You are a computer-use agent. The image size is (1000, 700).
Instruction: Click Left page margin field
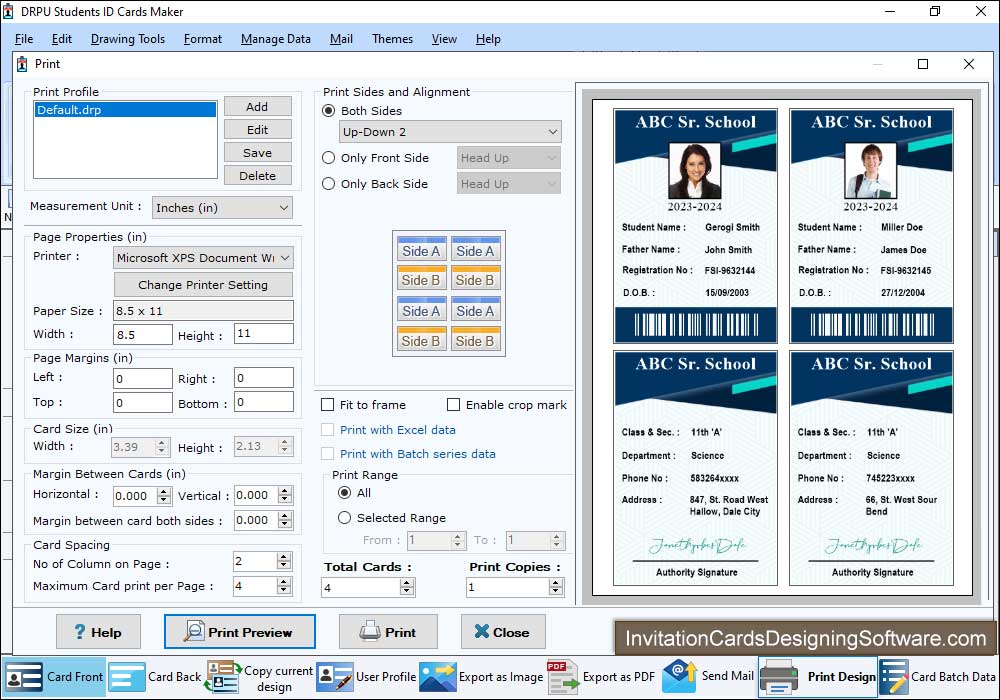point(143,379)
